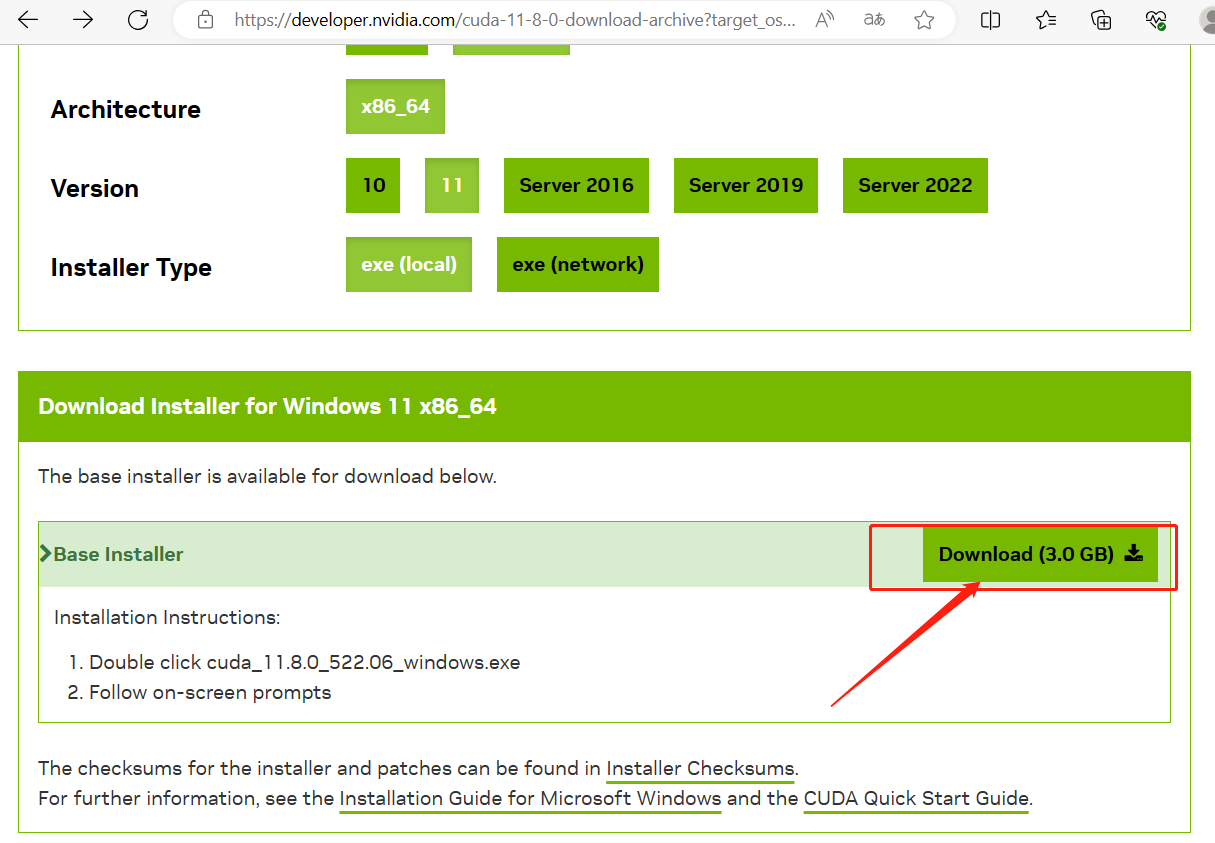The image size is (1215, 843).
Task: Open Installation Guide for Microsoft Windows
Action: tap(530, 799)
